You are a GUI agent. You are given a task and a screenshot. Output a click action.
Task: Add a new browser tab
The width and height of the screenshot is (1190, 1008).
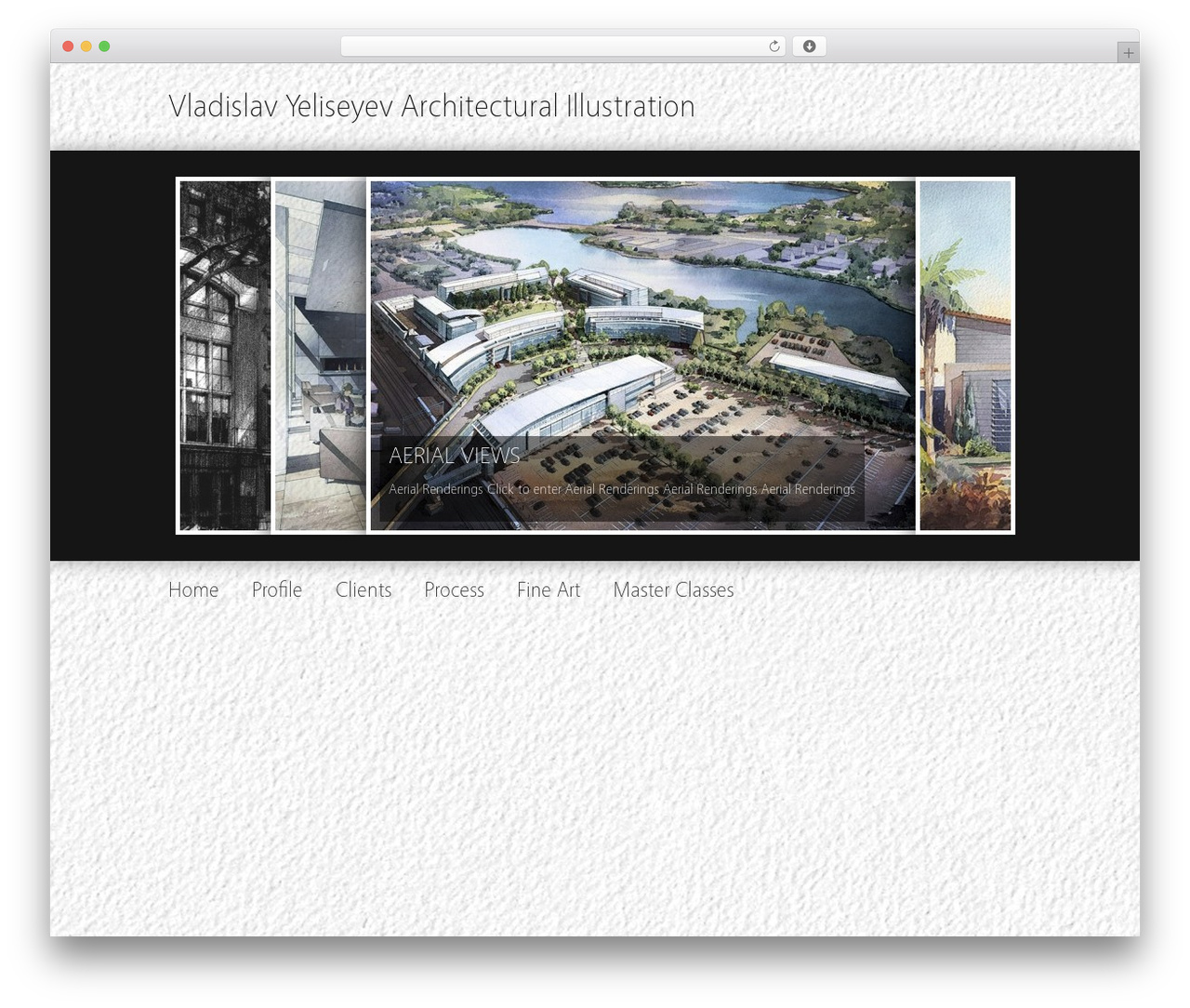(1128, 53)
